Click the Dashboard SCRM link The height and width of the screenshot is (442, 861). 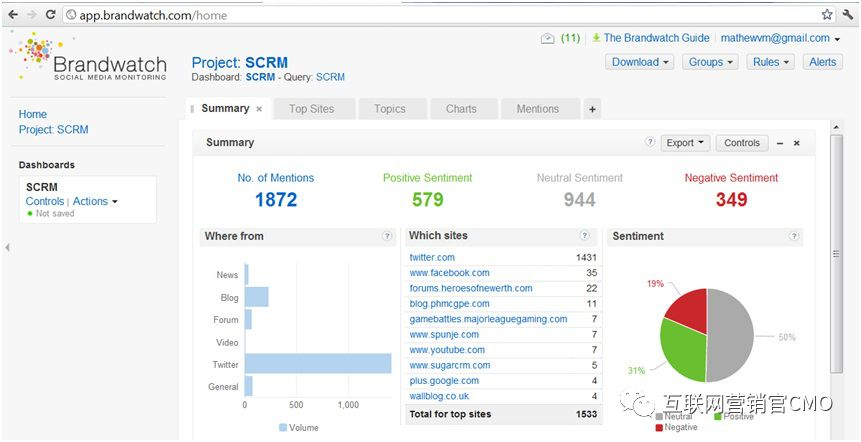(x=260, y=77)
